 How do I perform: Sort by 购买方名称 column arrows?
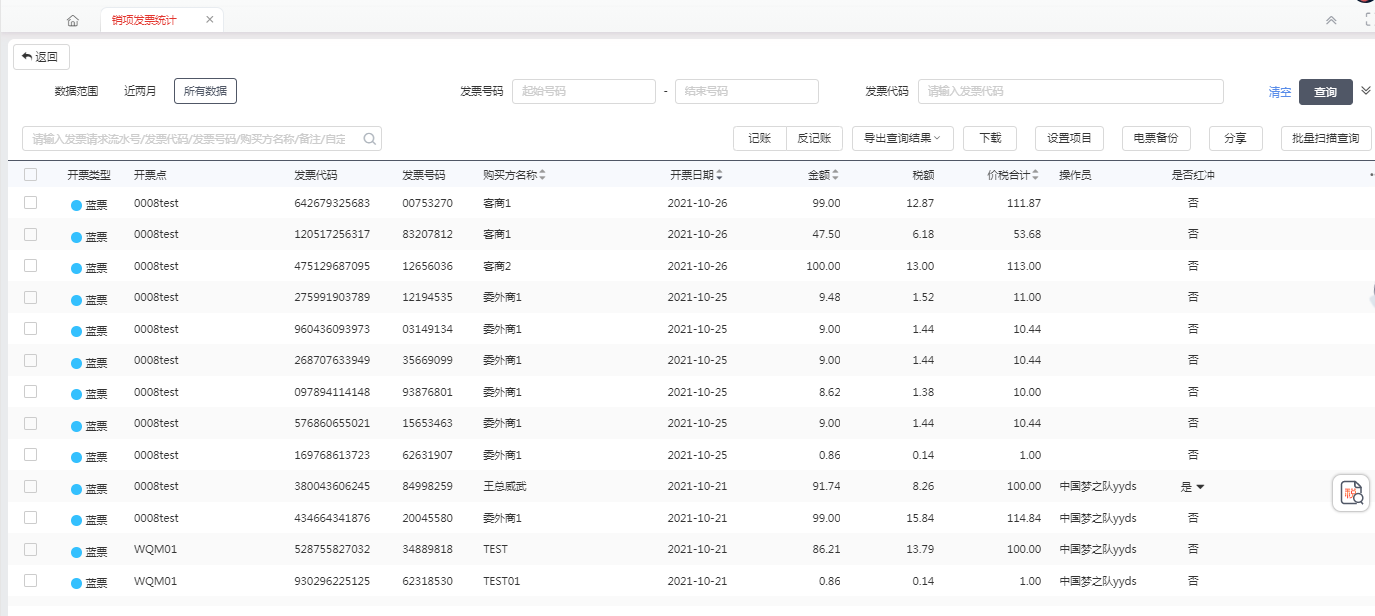coord(542,175)
